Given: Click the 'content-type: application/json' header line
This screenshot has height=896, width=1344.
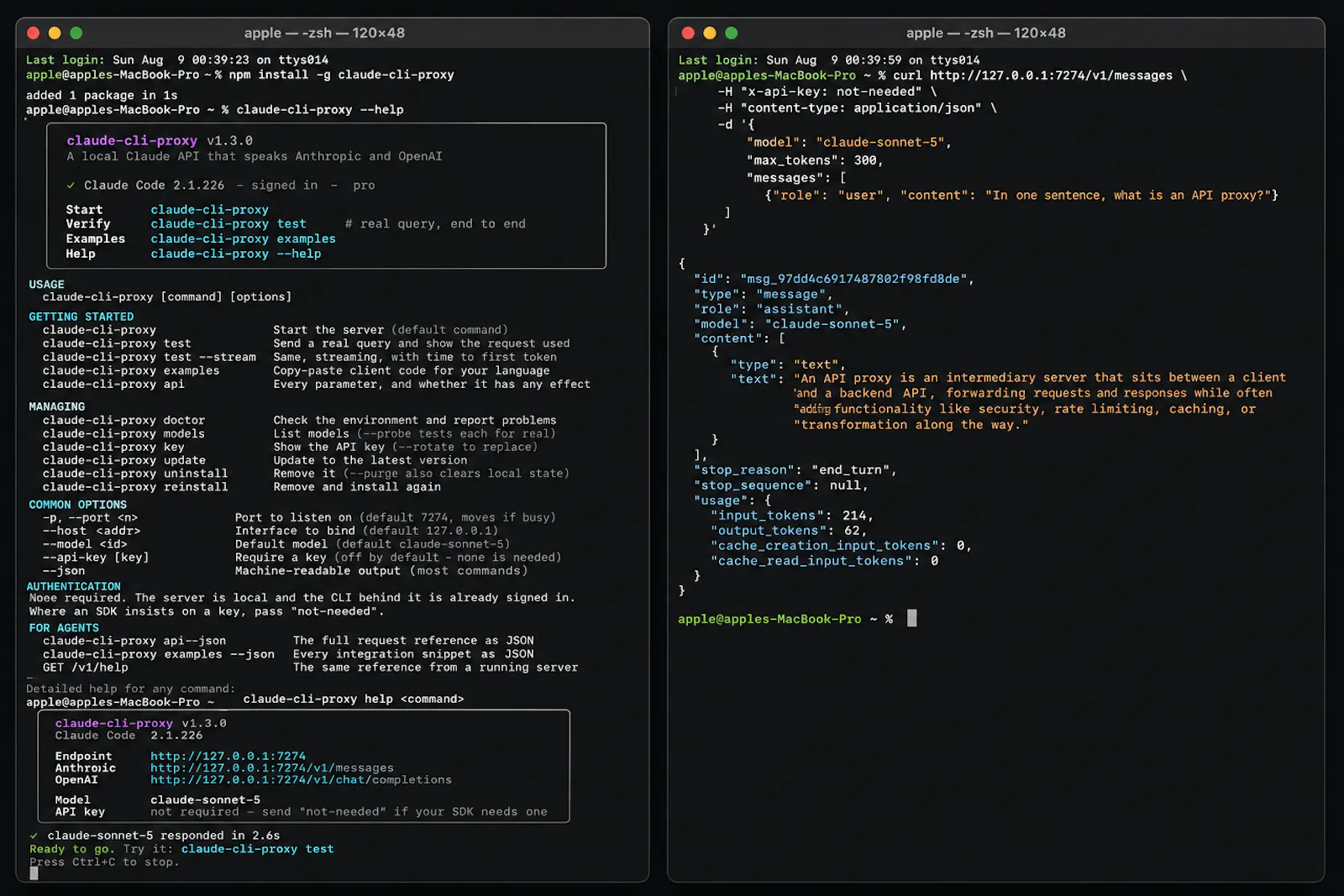Looking at the screenshot, I should 857,107.
